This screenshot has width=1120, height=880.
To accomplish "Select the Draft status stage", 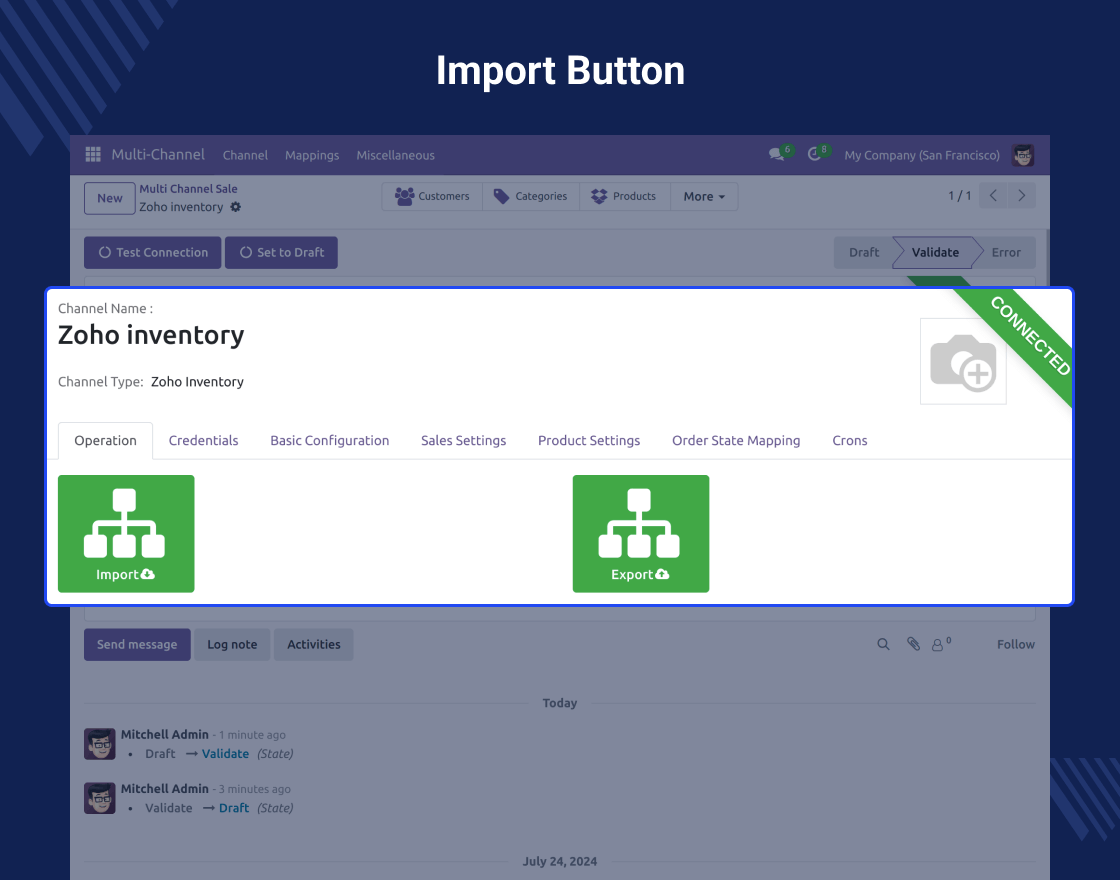I will 864,252.
